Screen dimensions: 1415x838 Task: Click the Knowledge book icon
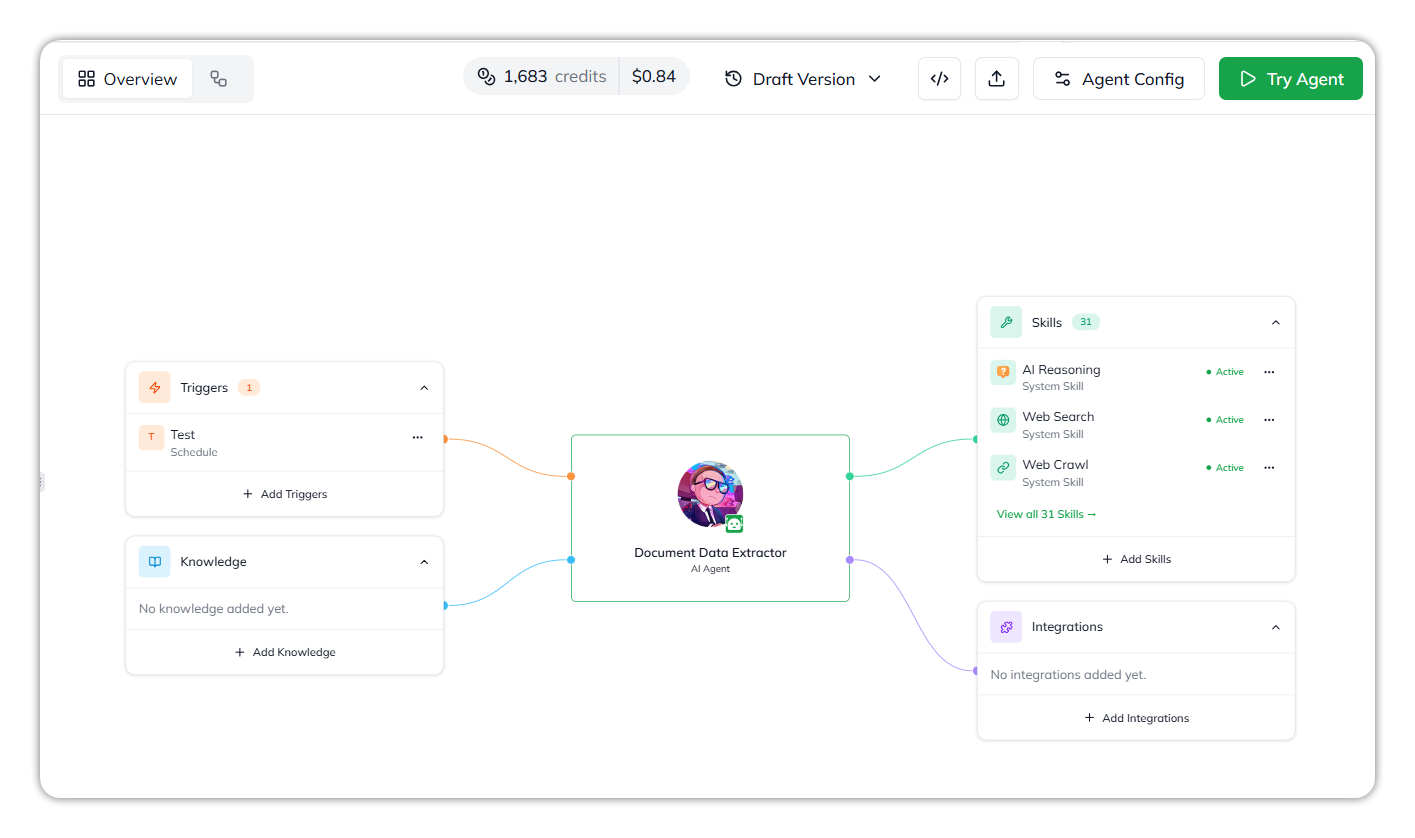[x=154, y=562]
